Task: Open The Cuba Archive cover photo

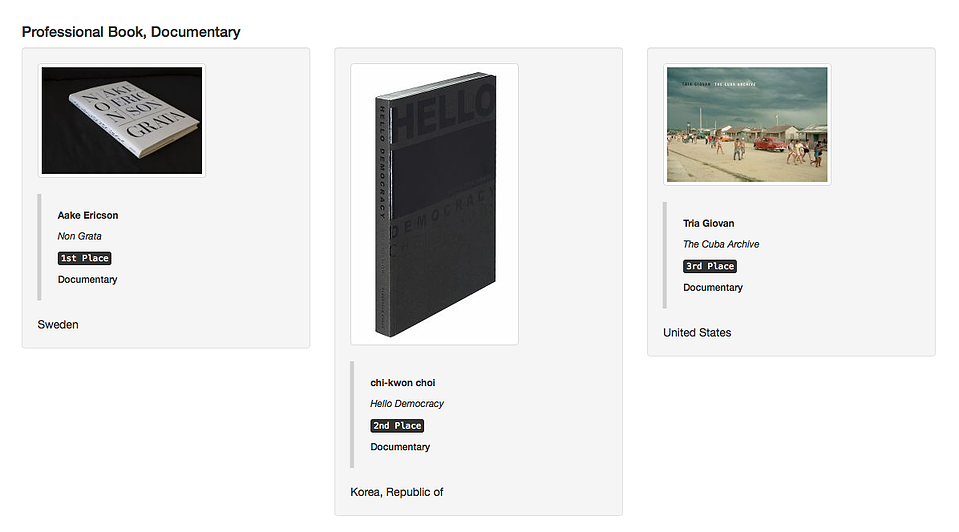Action: point(747,125)
